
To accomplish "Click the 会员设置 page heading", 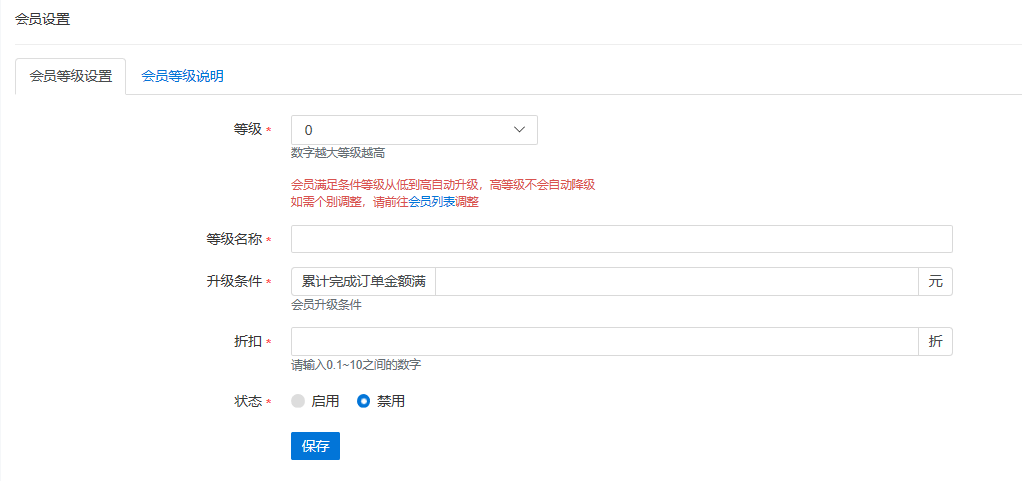I will click(43, 19).
